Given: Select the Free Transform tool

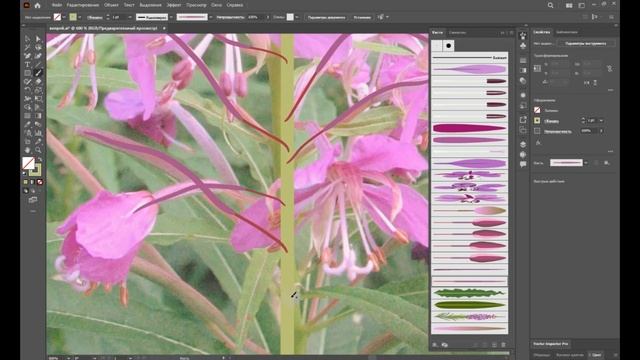Looking at the screenshot, I should [x=38, y=99].
